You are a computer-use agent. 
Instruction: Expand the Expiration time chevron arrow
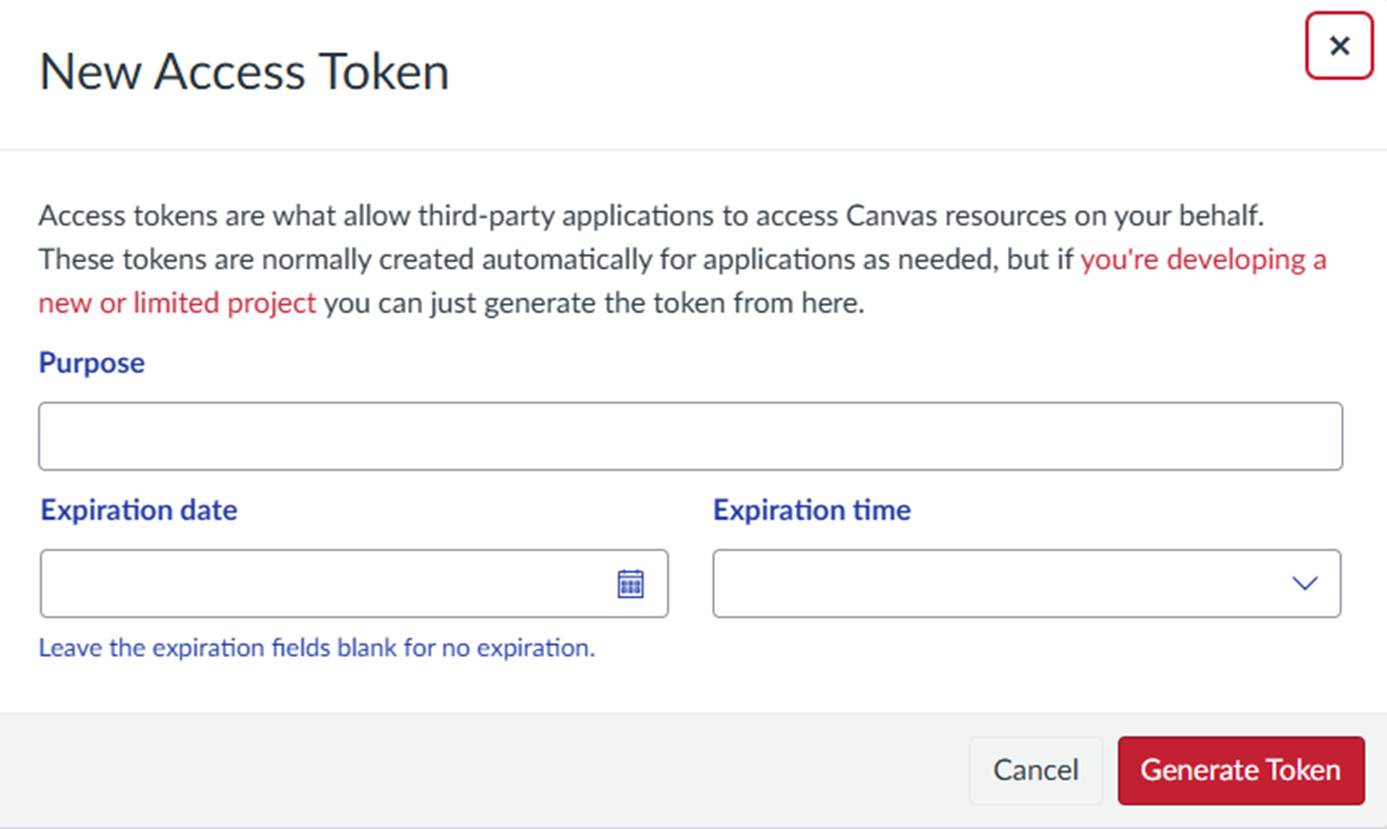pyautogui.click(x=1304, y=583)
